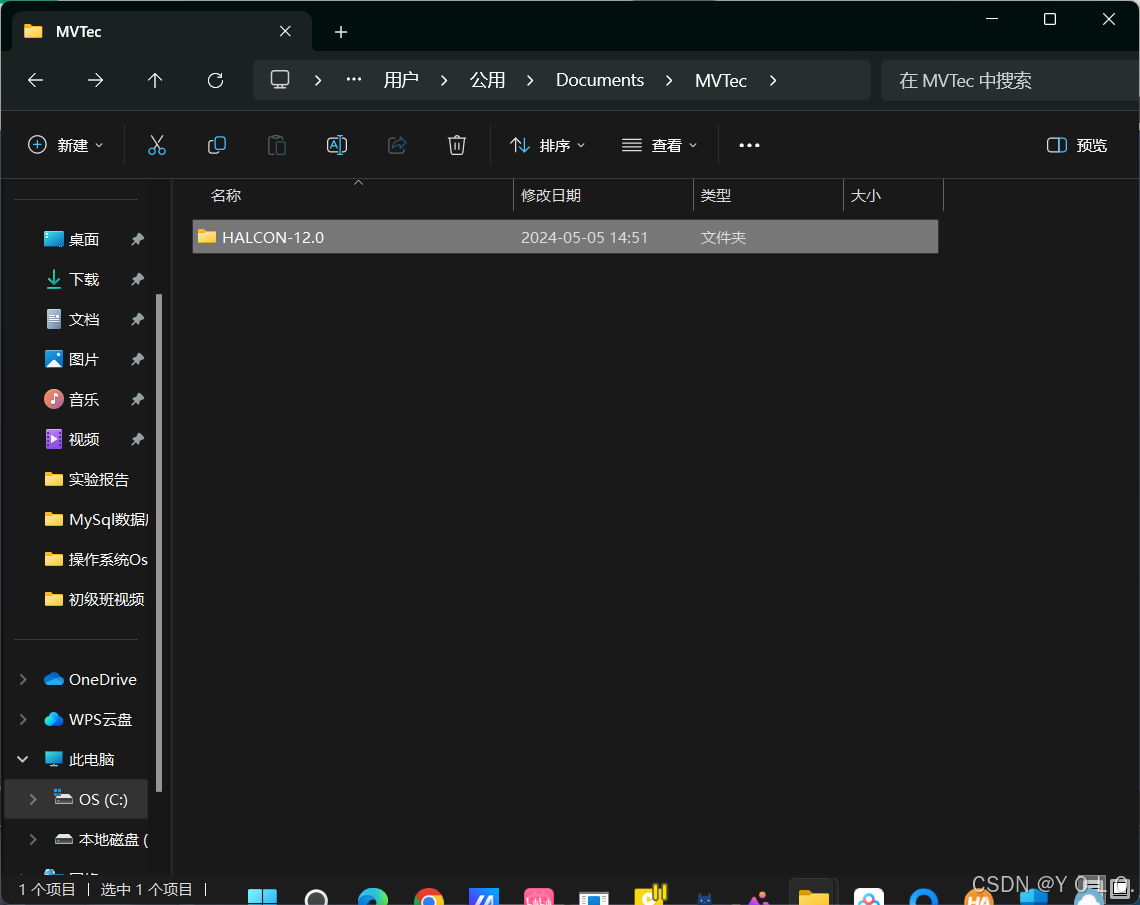Viewport: 1140px width, 905px height.
Task: Expand the OneDrive tree node
Action: (x=23, y=679)
